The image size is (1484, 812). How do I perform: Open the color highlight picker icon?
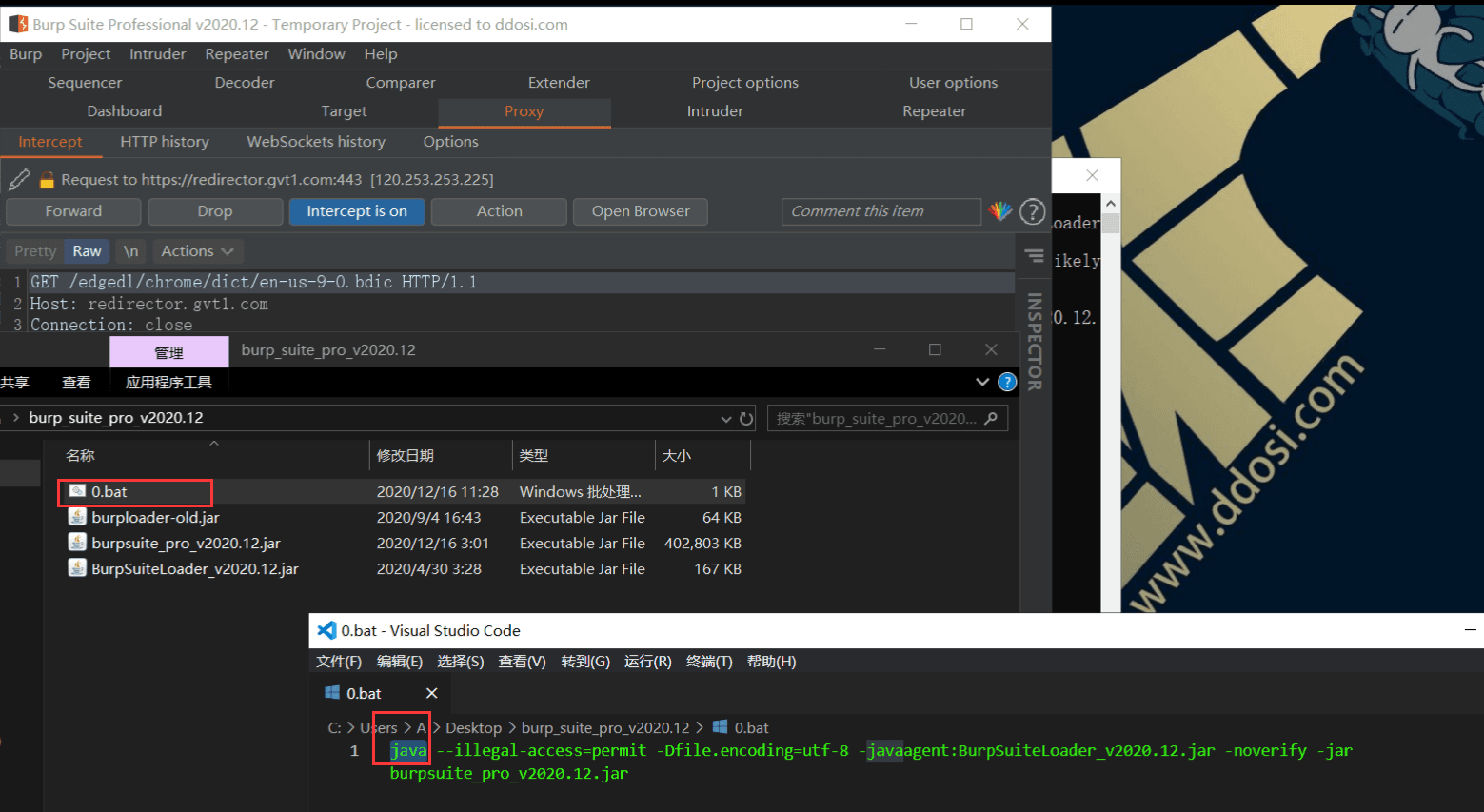1000,211
